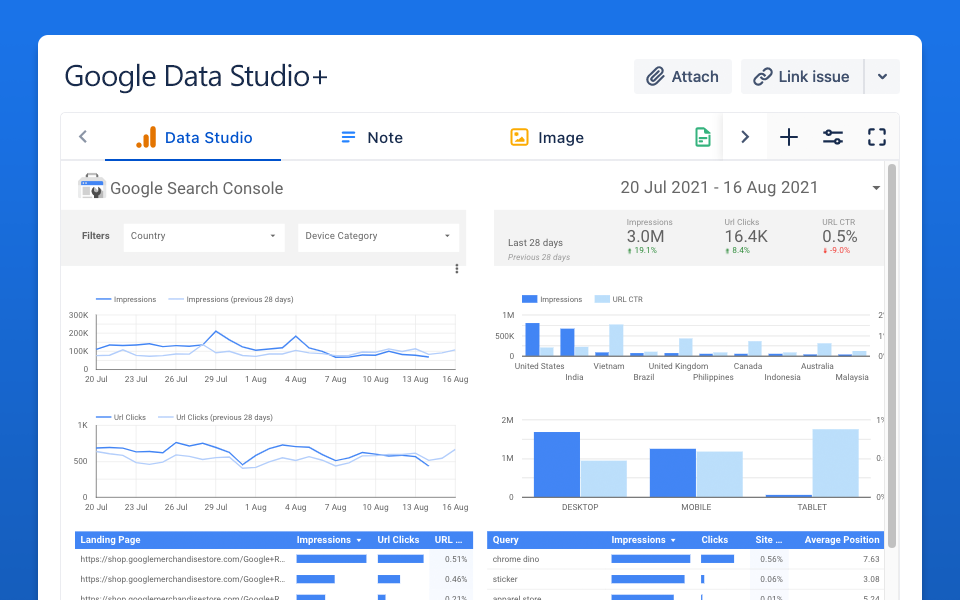Click the 7.63 average position cell

[x=871, y=559]
